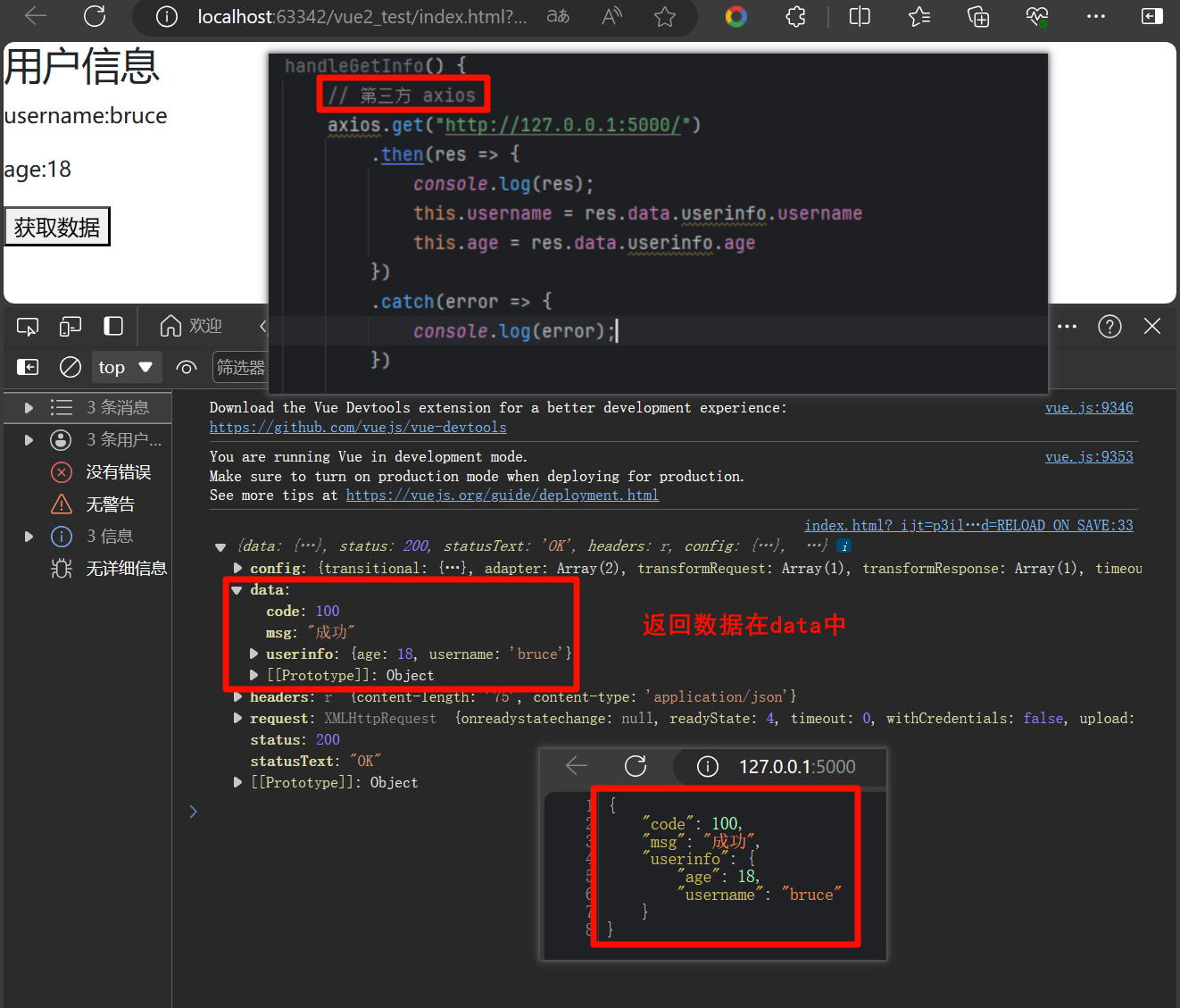Click the console prompt chevron

pyautogui.click(x=193, y=811)
